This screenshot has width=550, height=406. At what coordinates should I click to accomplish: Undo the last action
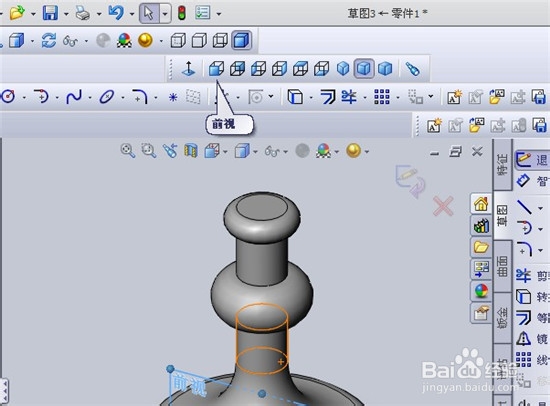[x=116, y=13]
